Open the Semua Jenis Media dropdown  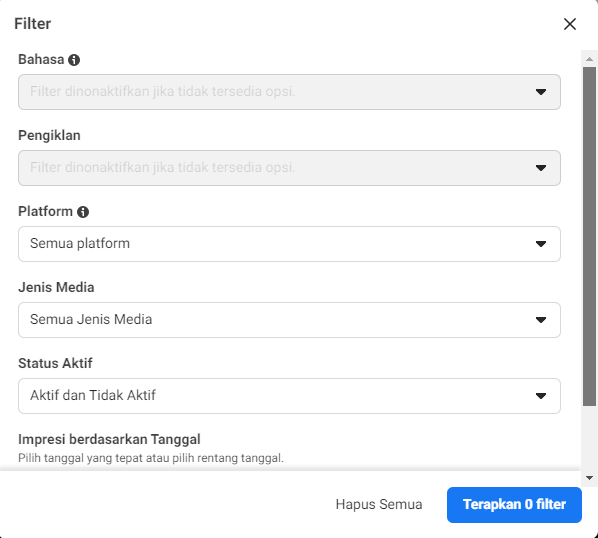pos(289,320)
